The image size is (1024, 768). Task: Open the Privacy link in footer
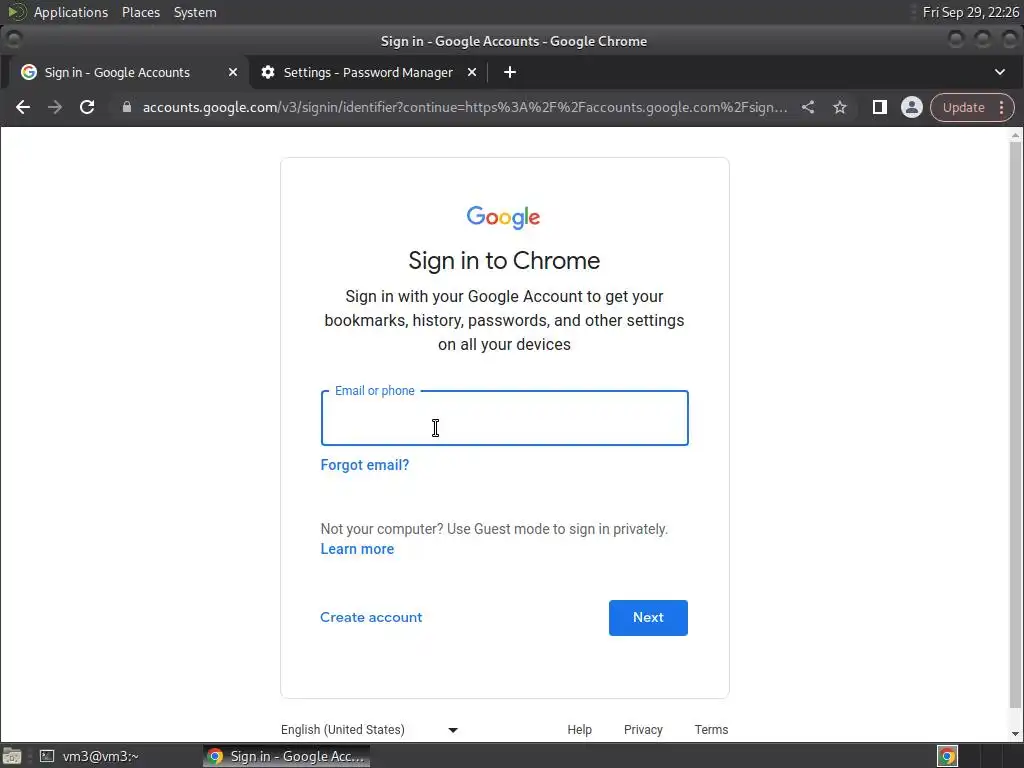[x=643, y=729]
